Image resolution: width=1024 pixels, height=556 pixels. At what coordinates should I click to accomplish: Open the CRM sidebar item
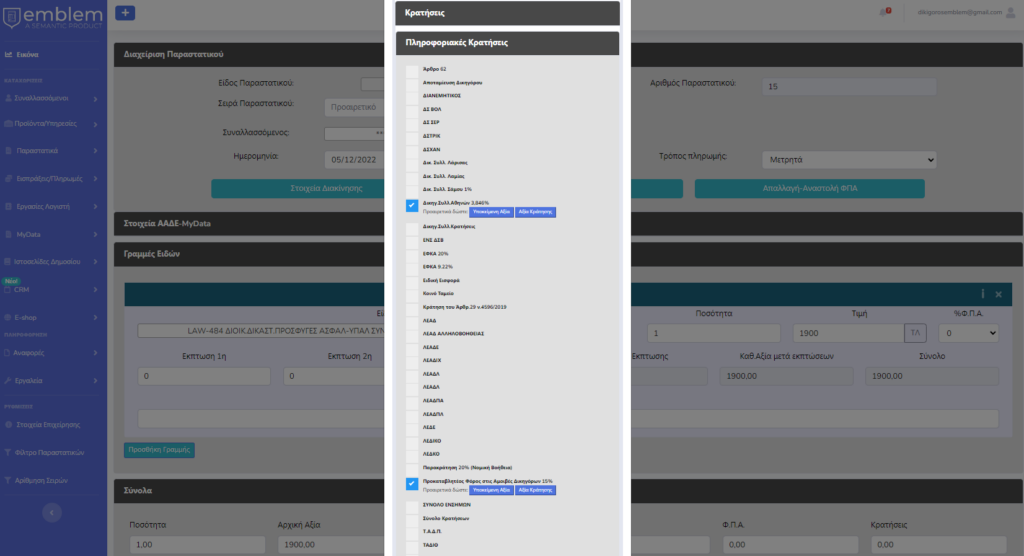coord(52,290)
